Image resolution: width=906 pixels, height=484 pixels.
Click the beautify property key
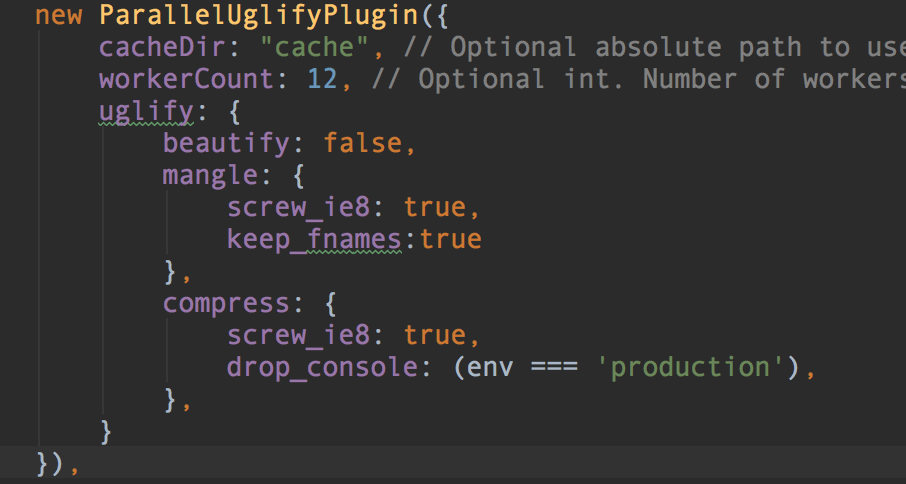(226, 143)
